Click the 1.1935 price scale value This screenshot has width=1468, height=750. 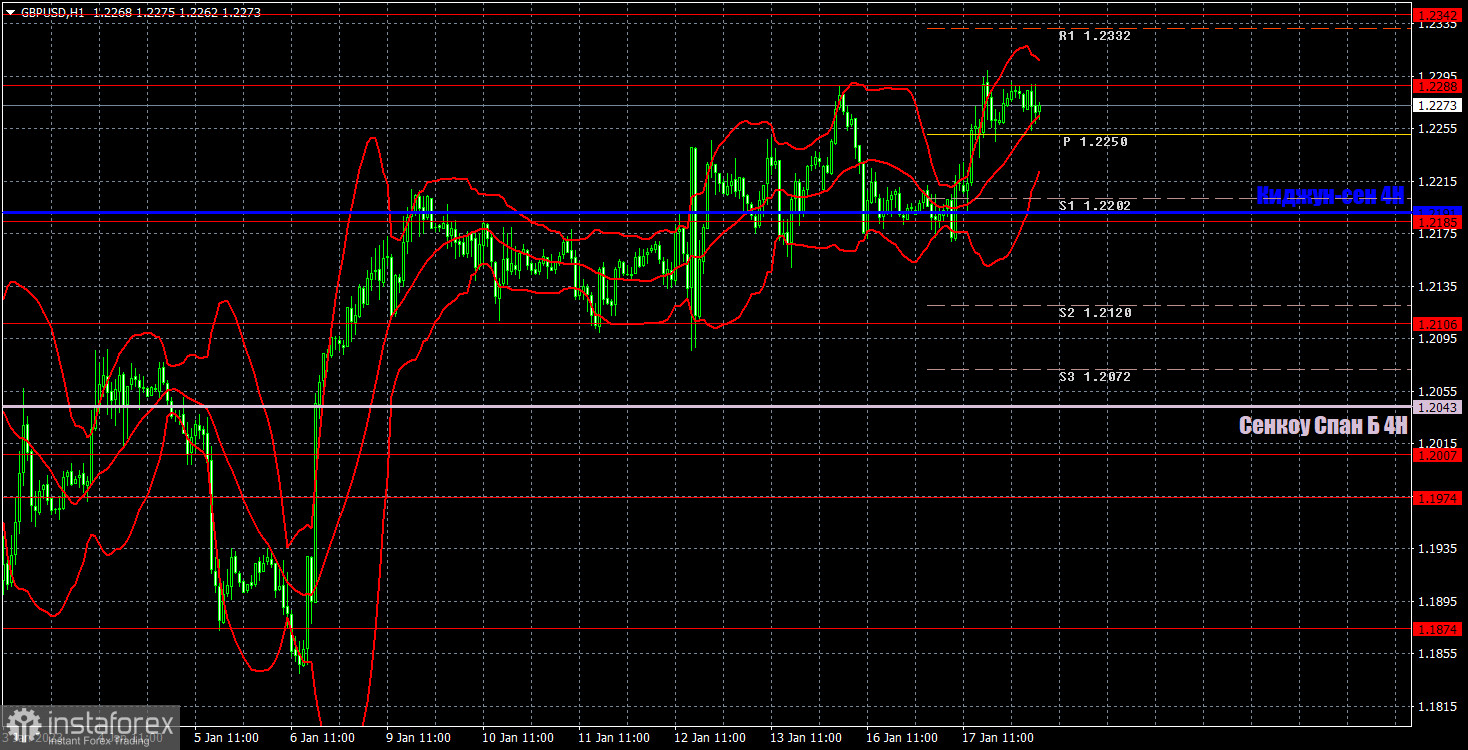click(1437, 549)
